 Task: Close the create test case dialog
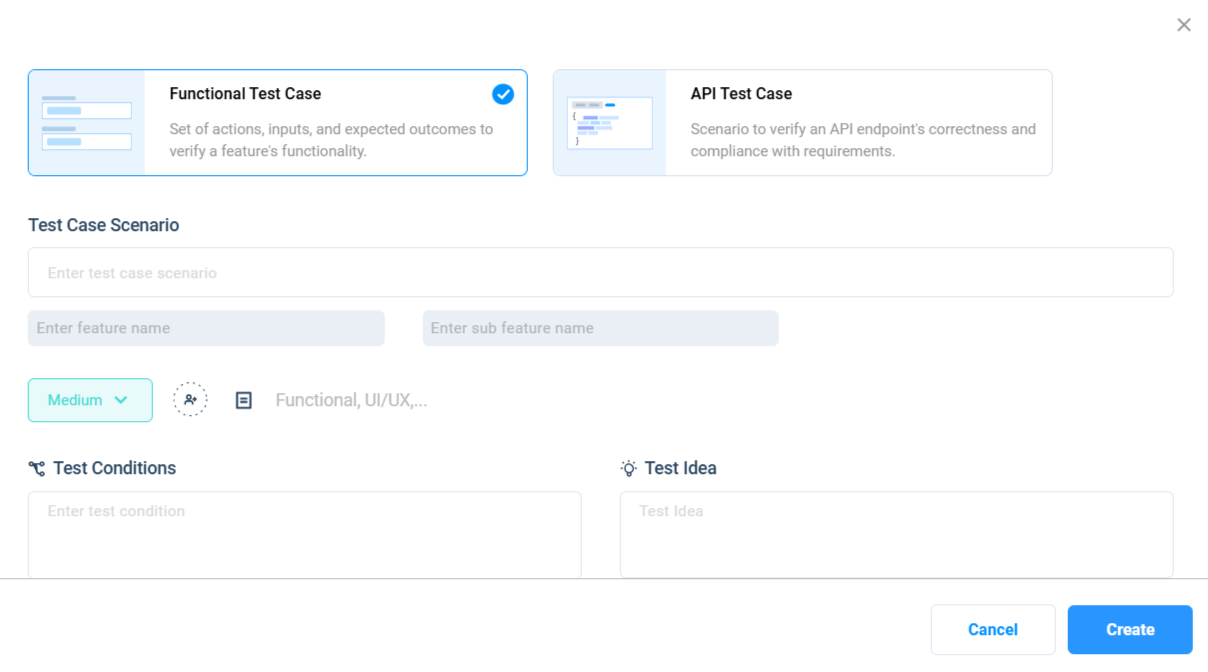tap(1184, 25)
